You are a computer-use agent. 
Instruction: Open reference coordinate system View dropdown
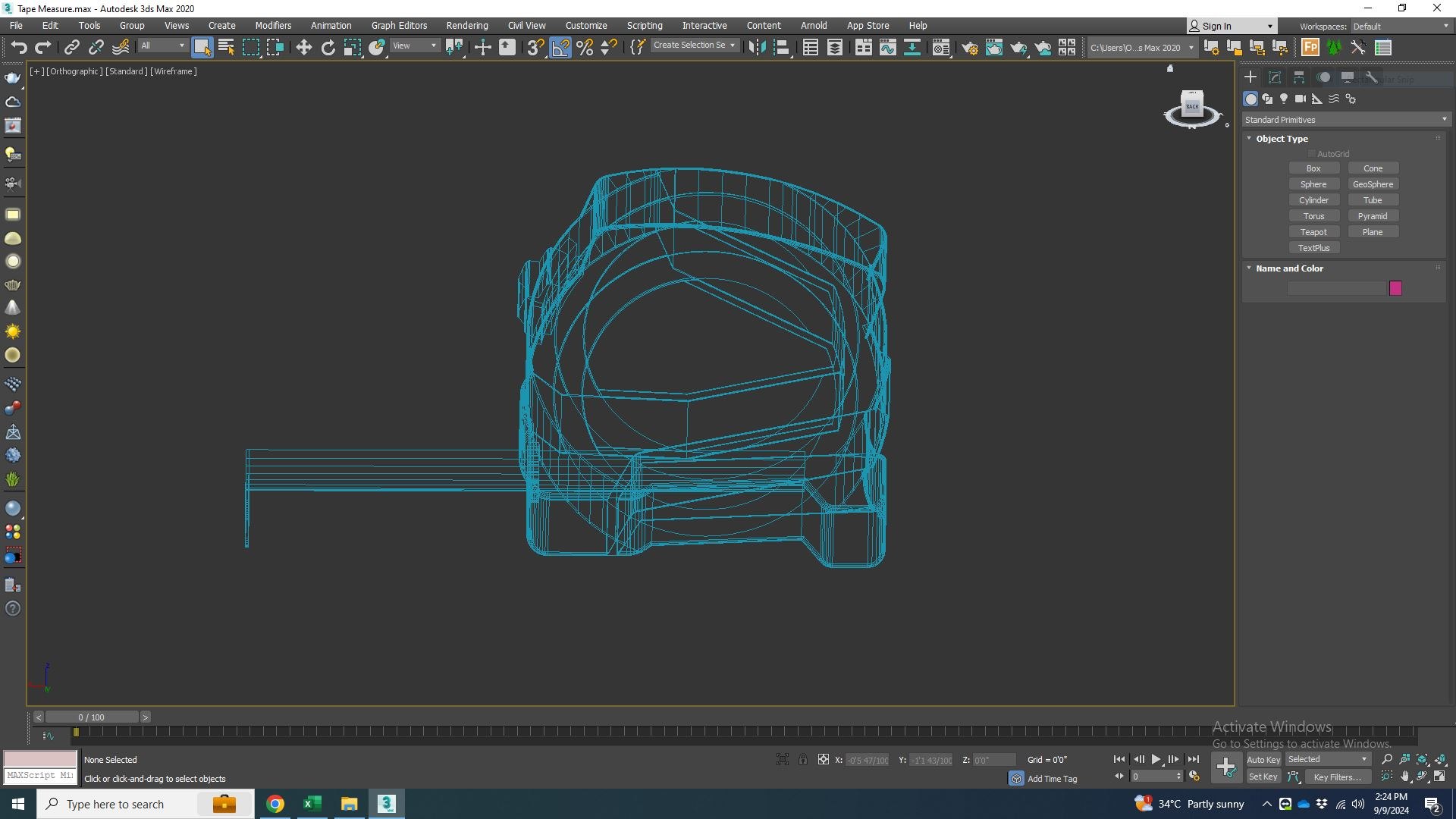click(x=414, y=45)
